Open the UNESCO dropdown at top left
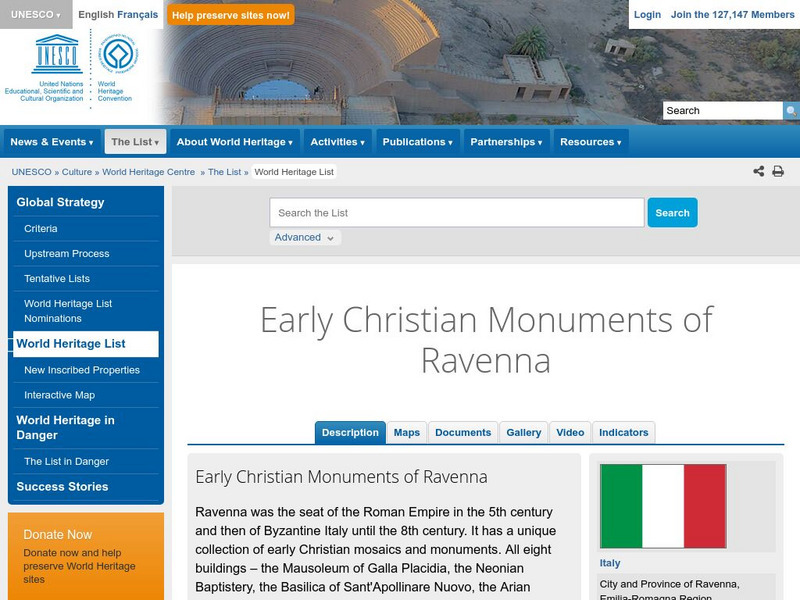The image size is (800, 600). pos(36,15)
